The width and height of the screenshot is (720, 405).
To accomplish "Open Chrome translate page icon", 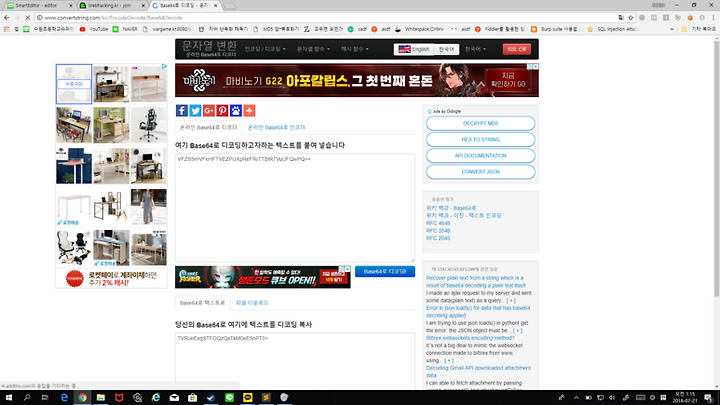I will pyautogui.click(x=621, y=17).
